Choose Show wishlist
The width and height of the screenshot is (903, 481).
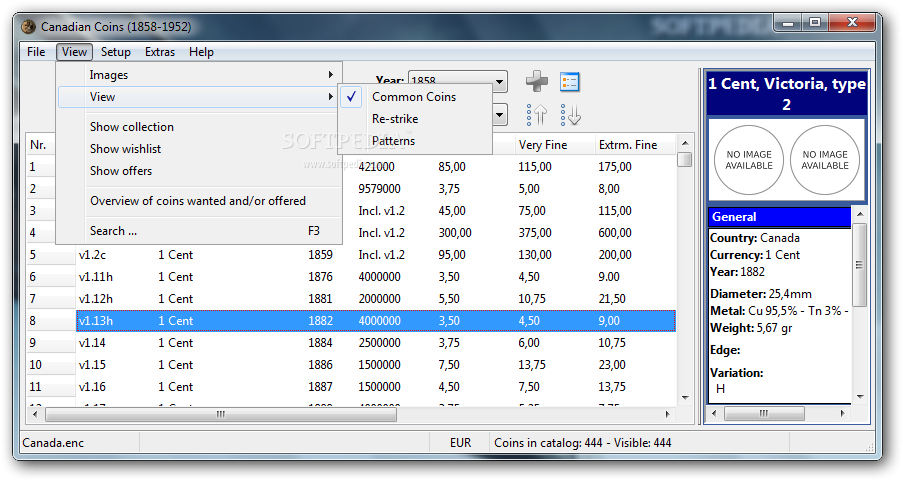click(199, 149)
